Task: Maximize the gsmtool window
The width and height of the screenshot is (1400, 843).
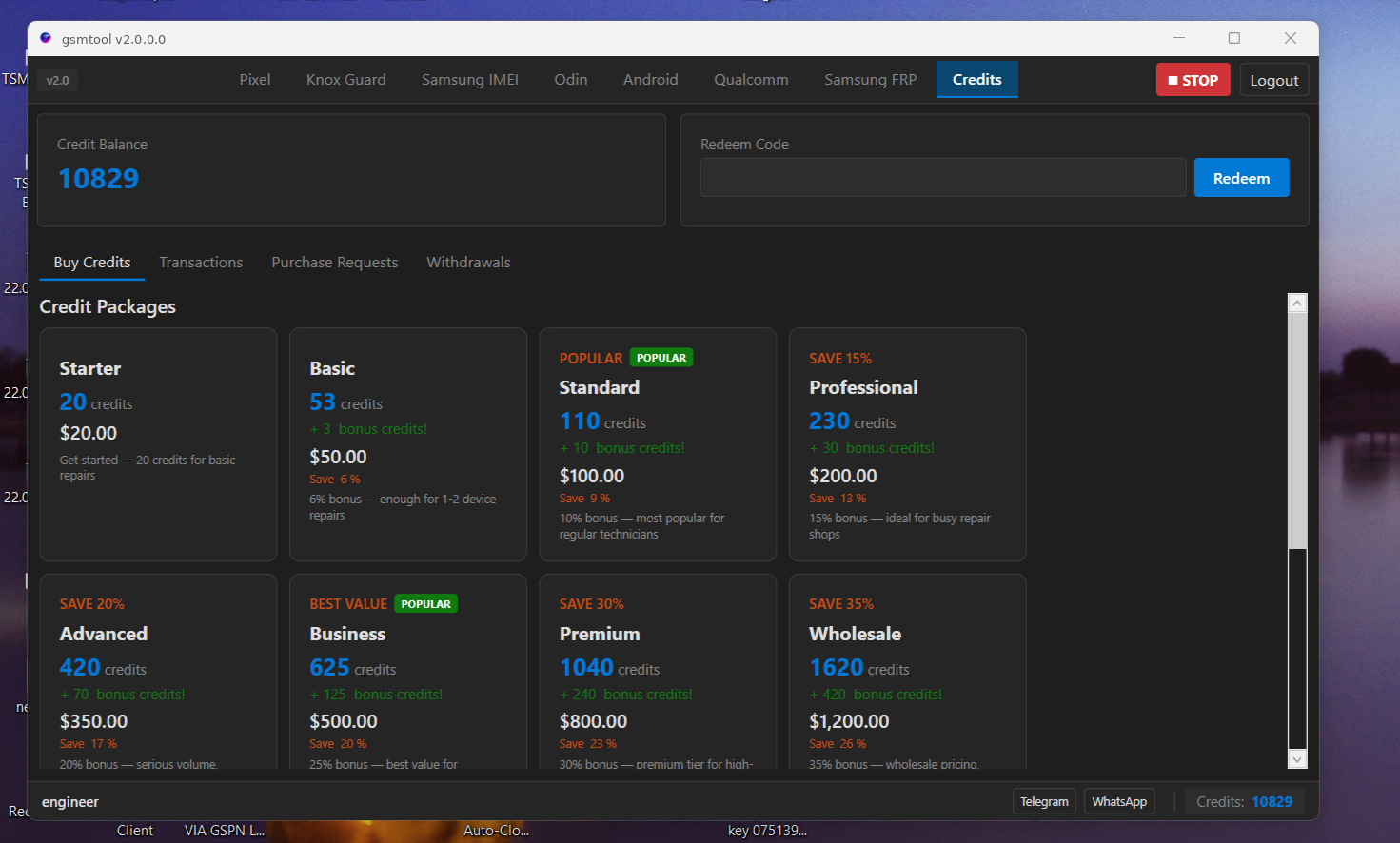Action: 1234,38
